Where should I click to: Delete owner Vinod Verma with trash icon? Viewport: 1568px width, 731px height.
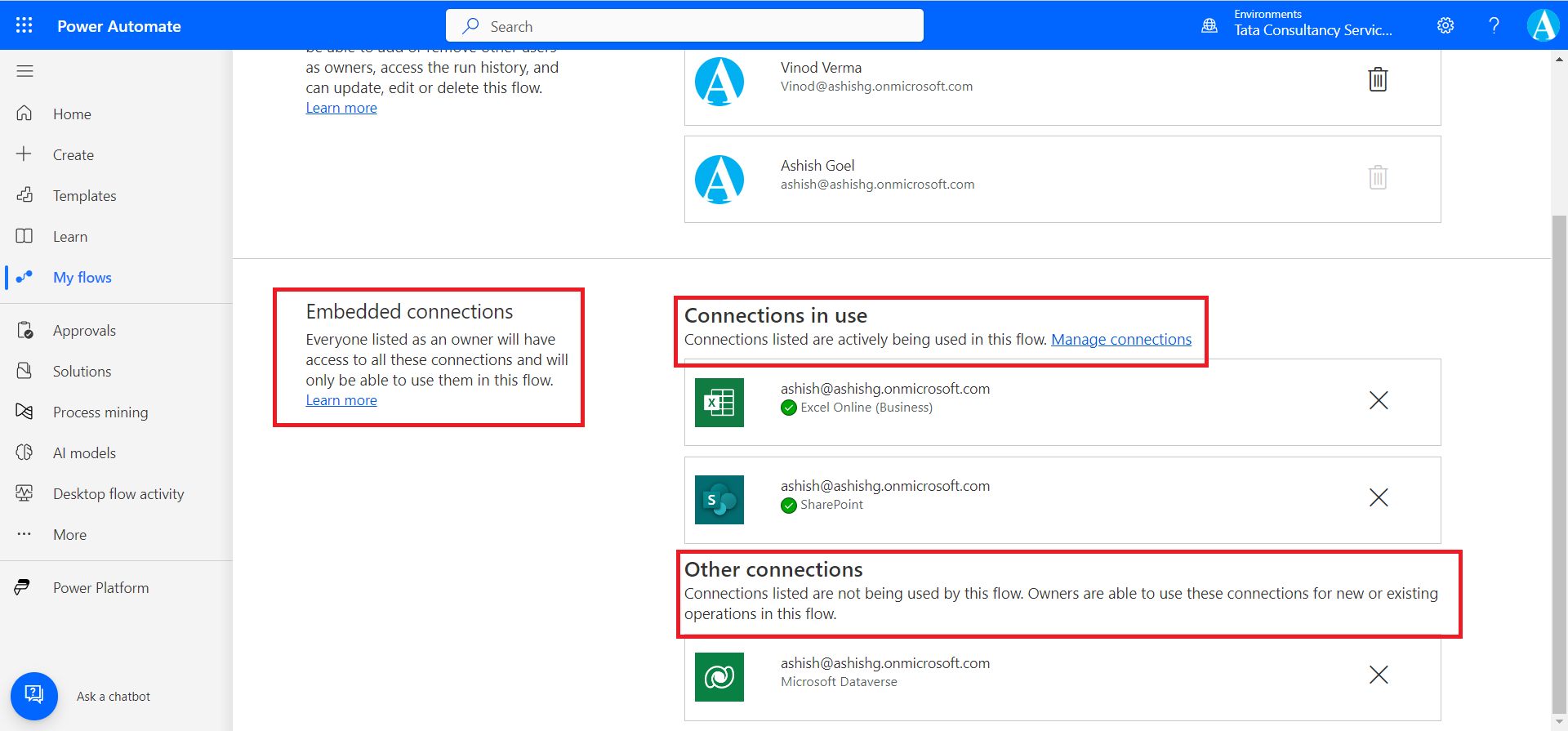(x=1378, y=79)
